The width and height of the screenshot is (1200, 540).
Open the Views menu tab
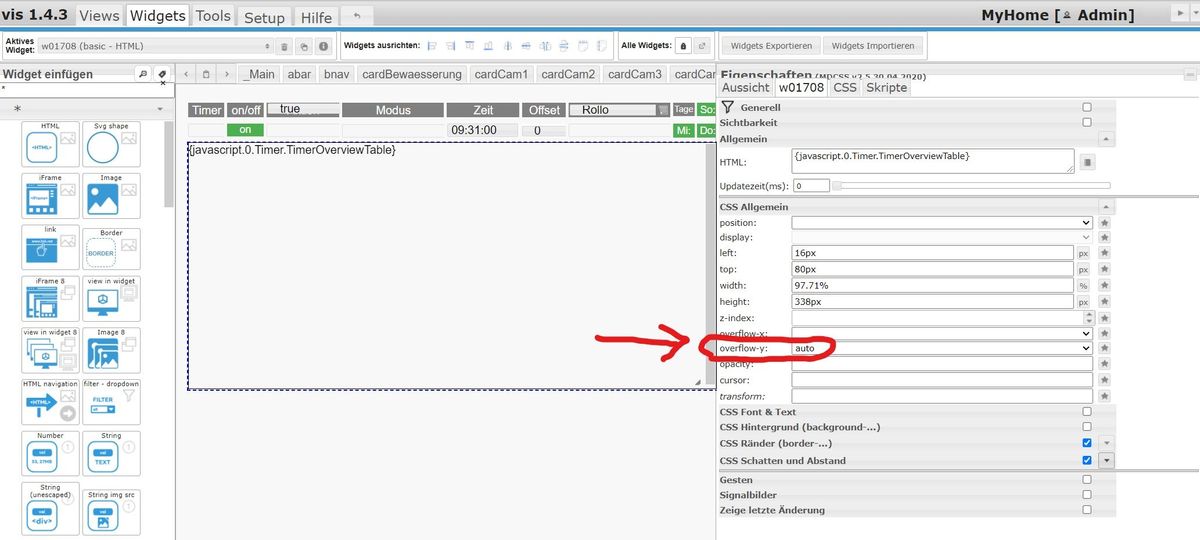coord(99,16)
